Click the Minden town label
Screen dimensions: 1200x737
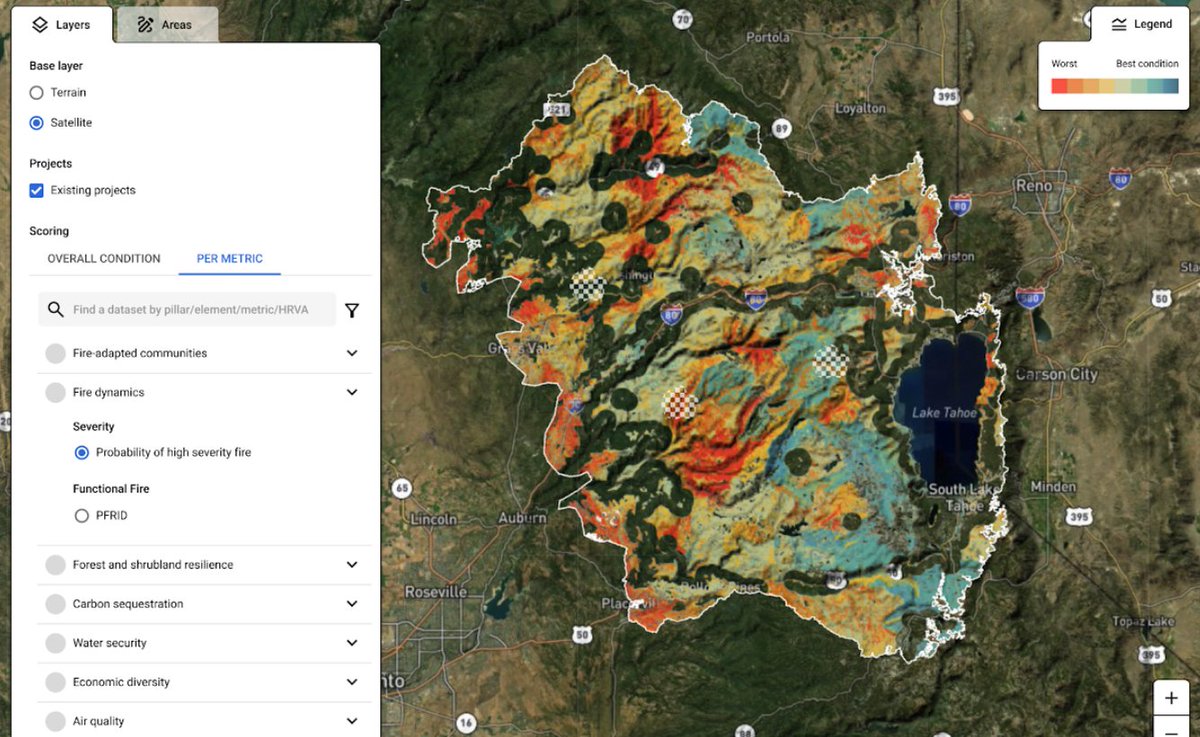point(1052,487)
